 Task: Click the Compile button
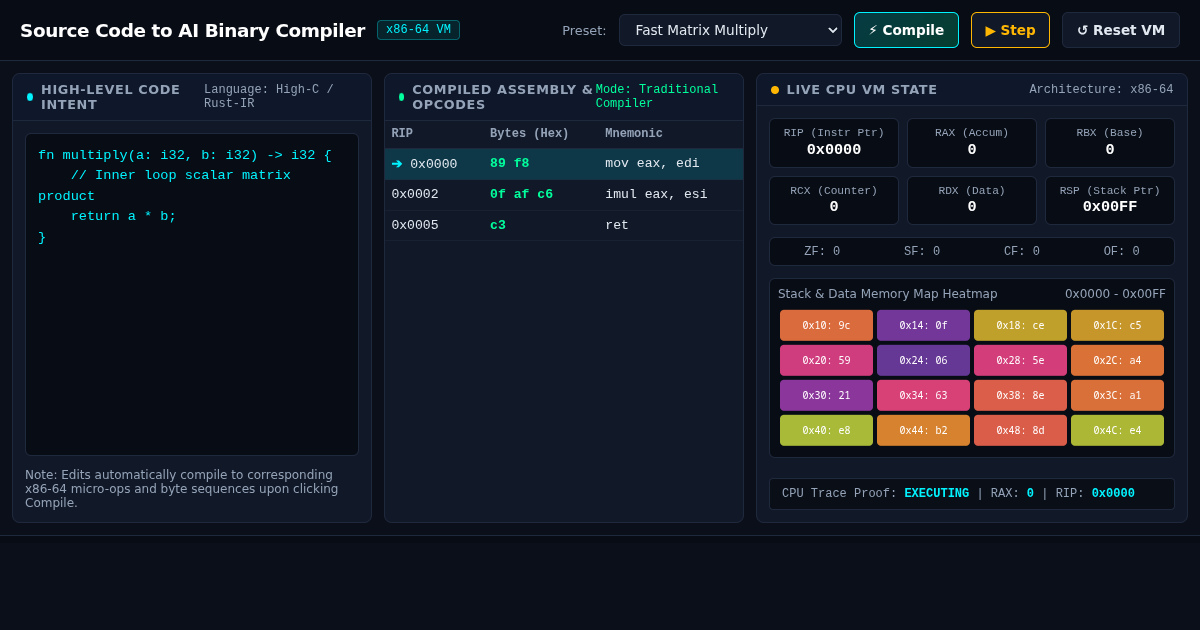(x=906, y=30)
